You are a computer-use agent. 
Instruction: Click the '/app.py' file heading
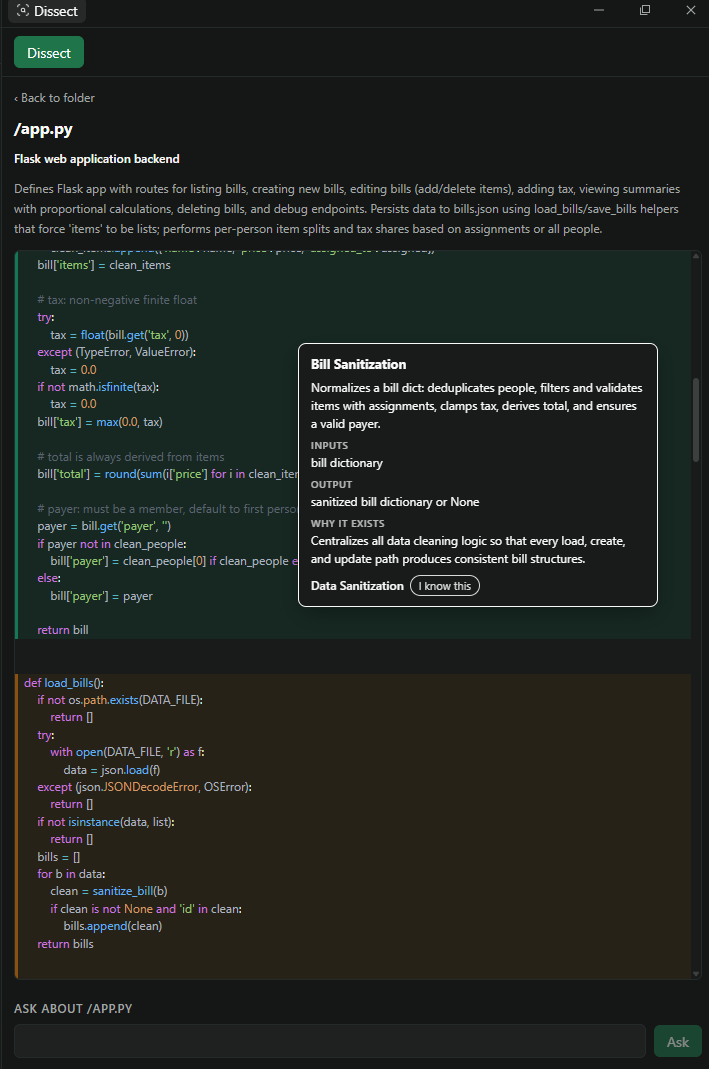pyautogui.click(x=43, y=129)
